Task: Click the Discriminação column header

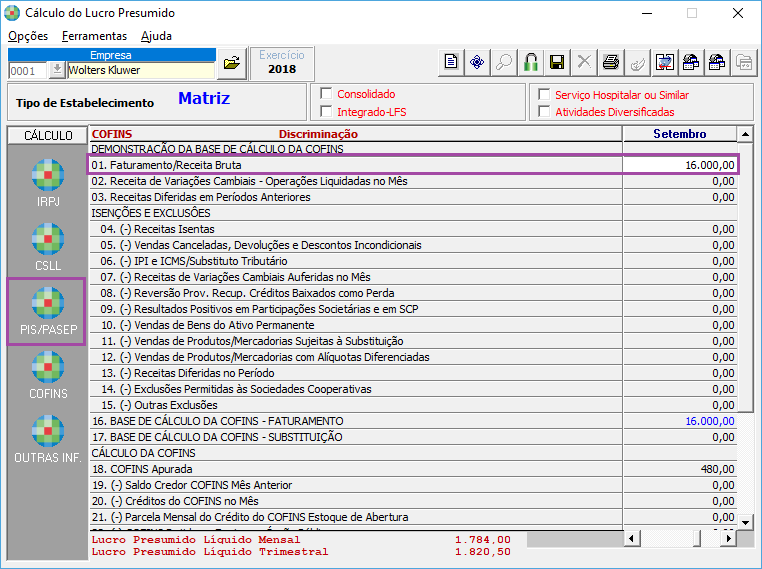Action: point(318,134)
